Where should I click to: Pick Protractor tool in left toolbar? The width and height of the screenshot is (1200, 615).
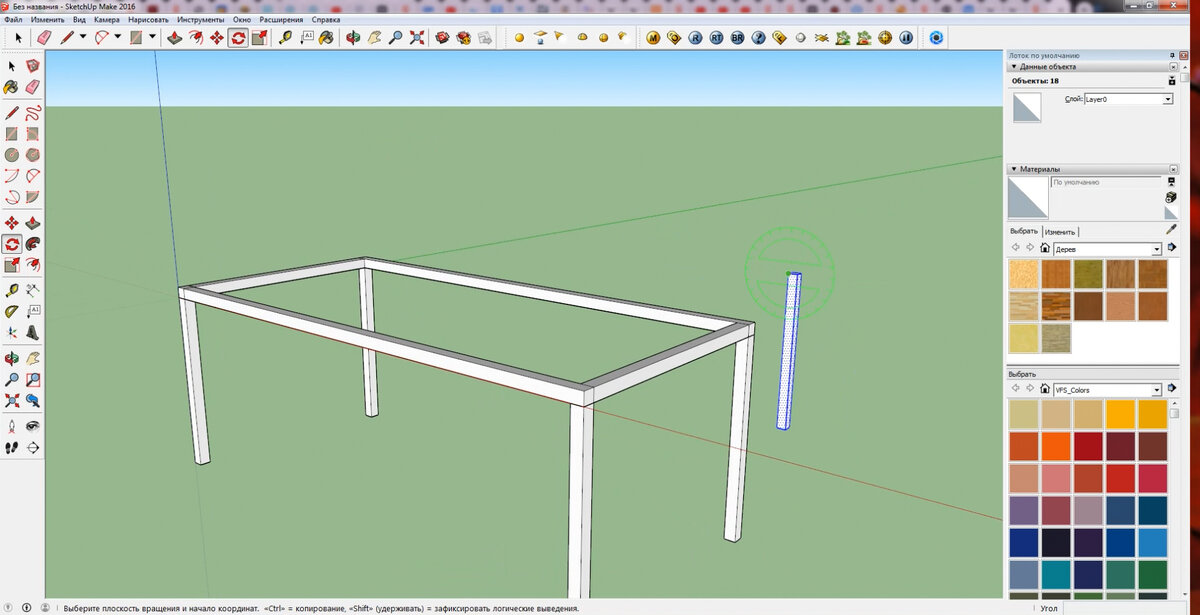pyautogui.click(x=12, y=310)
